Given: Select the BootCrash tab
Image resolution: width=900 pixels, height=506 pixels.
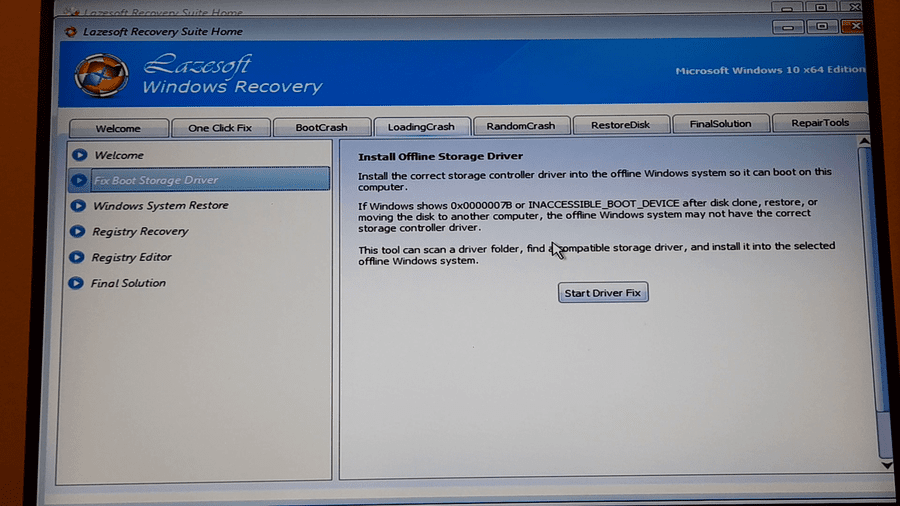Looking at the screenshot, I should (x=321, y=127).
